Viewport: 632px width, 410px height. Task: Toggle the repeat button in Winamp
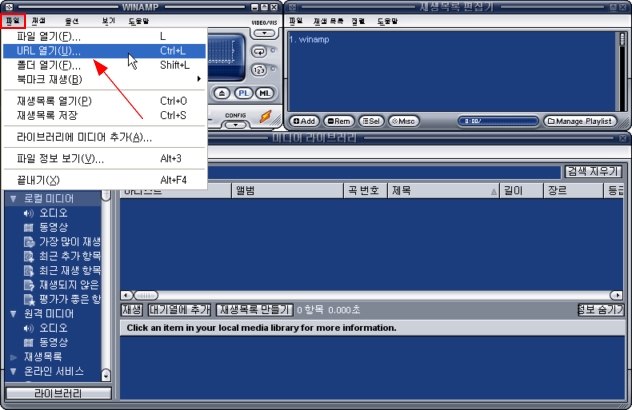(x=259, y=52)
